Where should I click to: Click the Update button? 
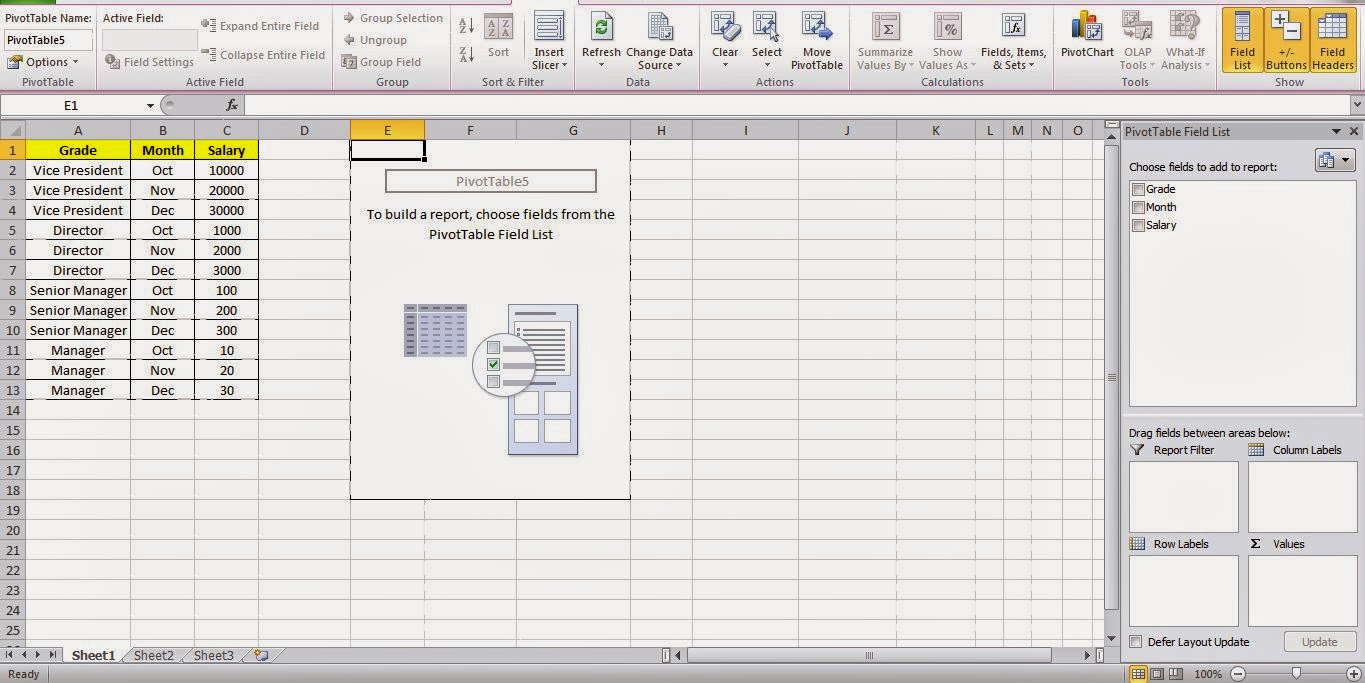click(1319, 642)
